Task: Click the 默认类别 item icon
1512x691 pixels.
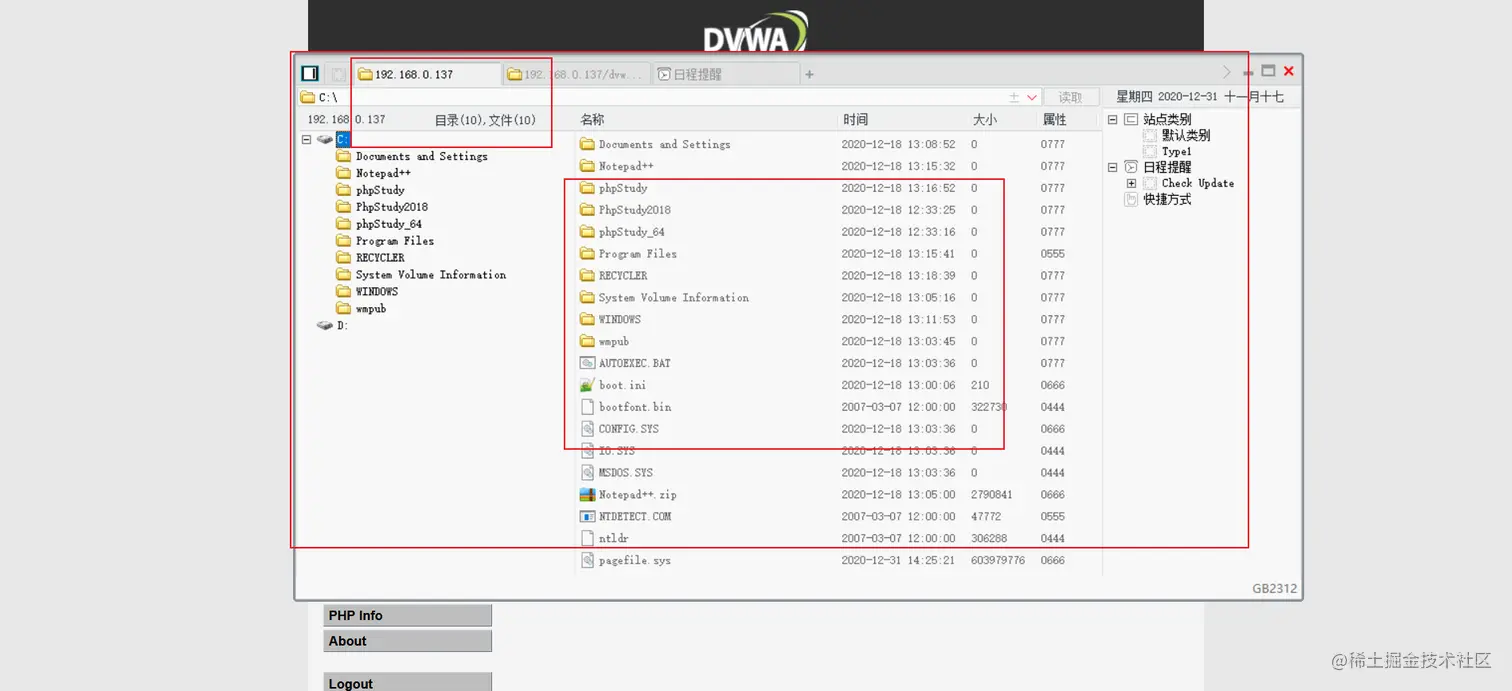Action: pos(1150,135)
